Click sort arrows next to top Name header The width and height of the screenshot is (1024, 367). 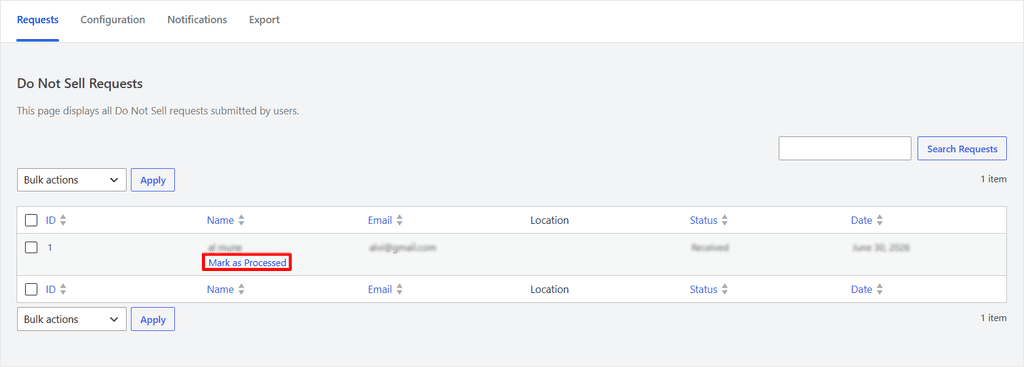(241, 221)
